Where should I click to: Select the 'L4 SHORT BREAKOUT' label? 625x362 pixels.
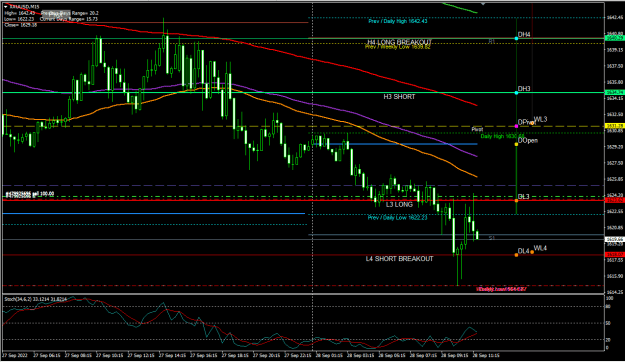pos(399,259)
